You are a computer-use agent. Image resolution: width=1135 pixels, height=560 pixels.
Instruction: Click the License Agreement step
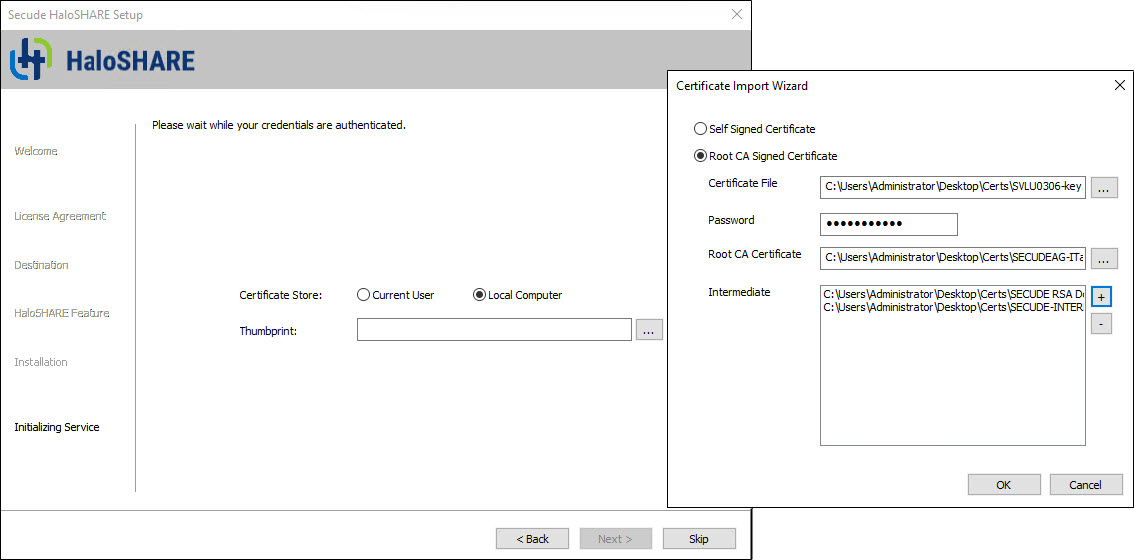tap(60, 216)
